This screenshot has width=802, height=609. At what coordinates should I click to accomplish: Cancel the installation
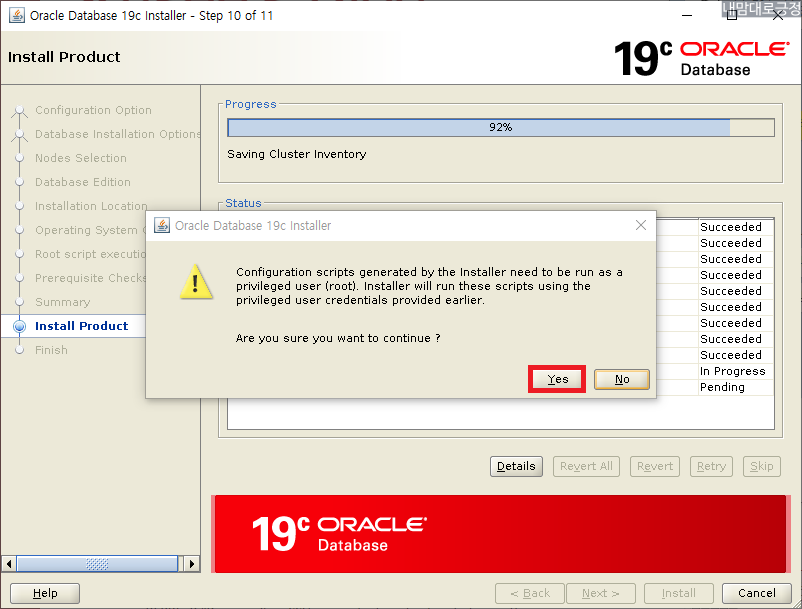756,593
